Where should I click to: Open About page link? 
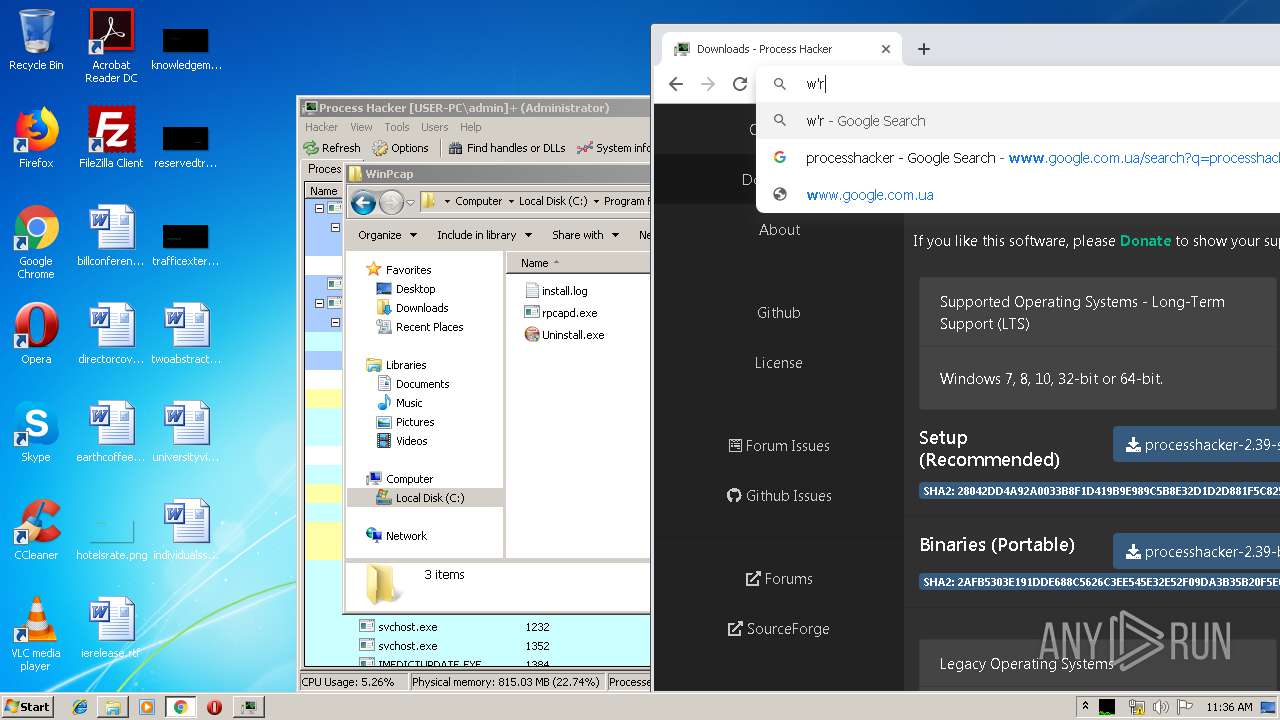(x=779, y=230)
